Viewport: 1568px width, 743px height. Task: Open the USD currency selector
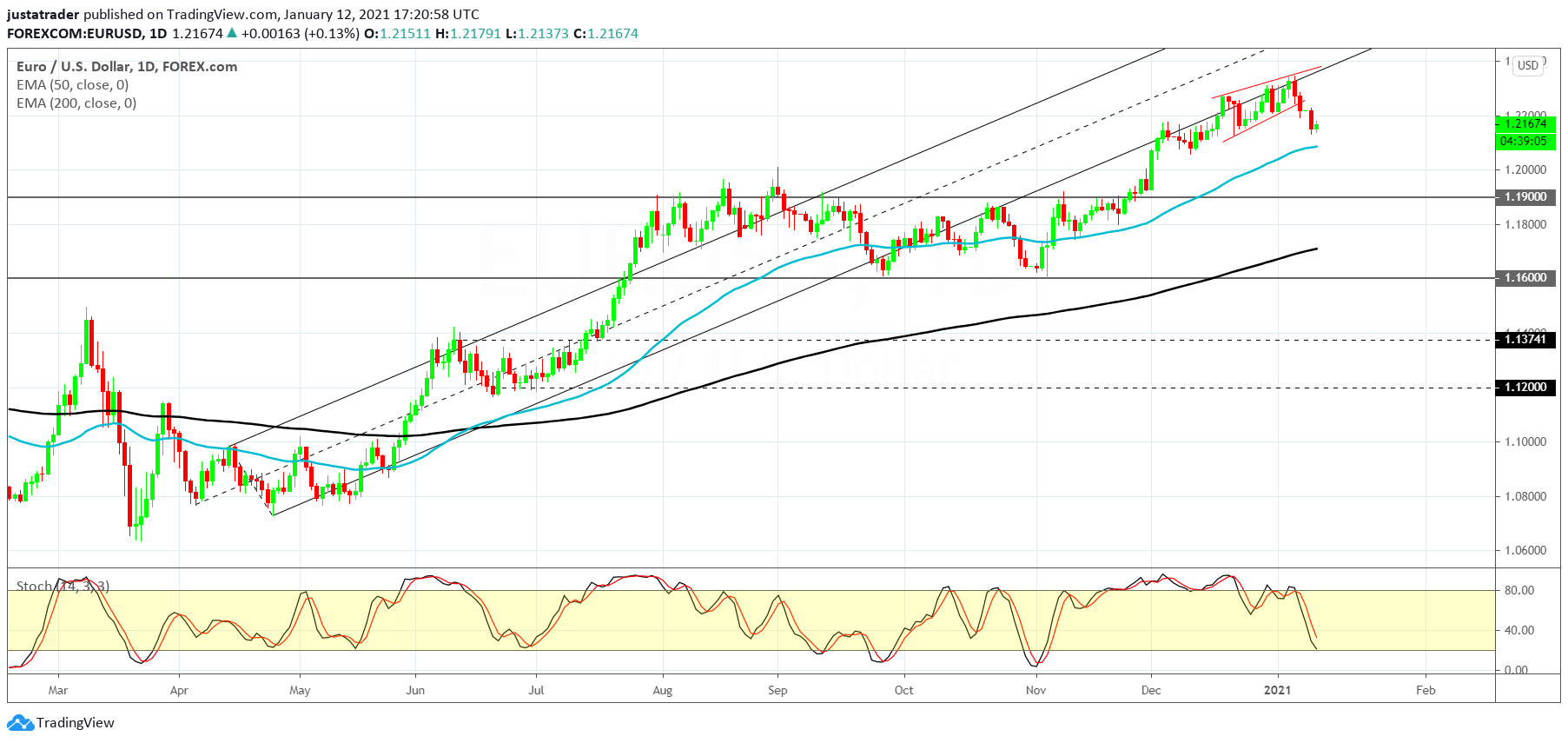tap(1528, 65)
